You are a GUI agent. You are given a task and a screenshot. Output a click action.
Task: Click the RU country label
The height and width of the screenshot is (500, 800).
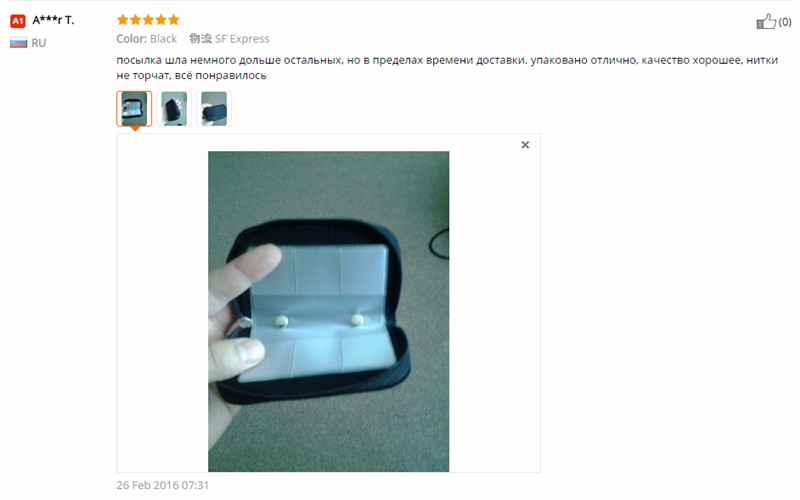[x=39, y=43]
